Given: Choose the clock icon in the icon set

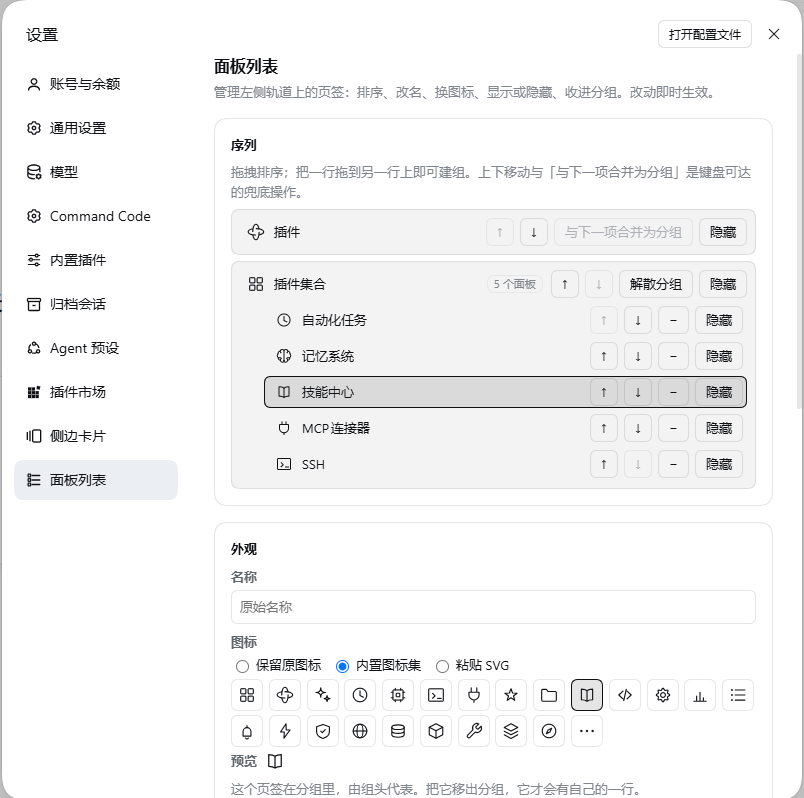Looking at the screenshot, I should click(360, 695).
